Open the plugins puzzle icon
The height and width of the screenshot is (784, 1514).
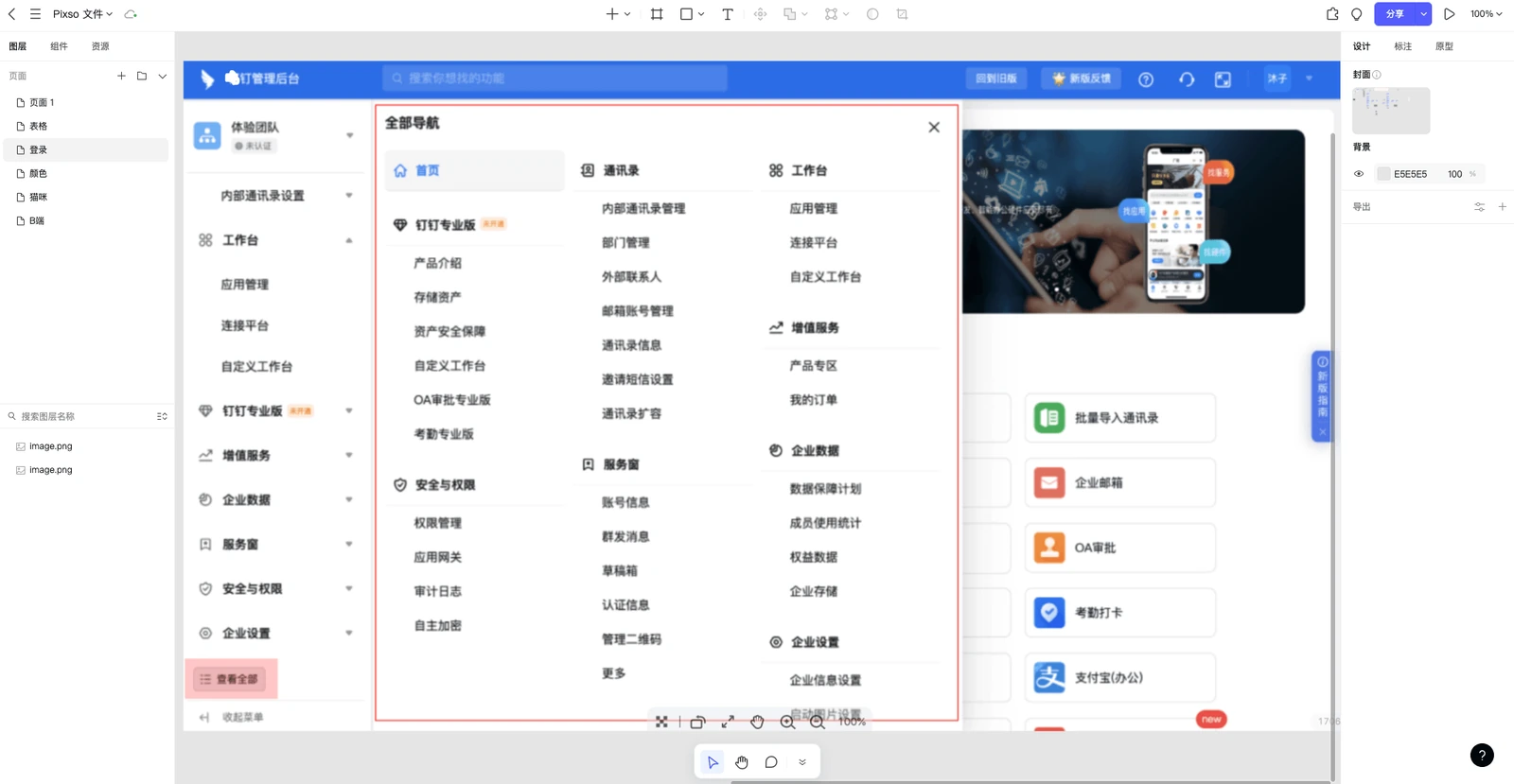point(1332,14)
